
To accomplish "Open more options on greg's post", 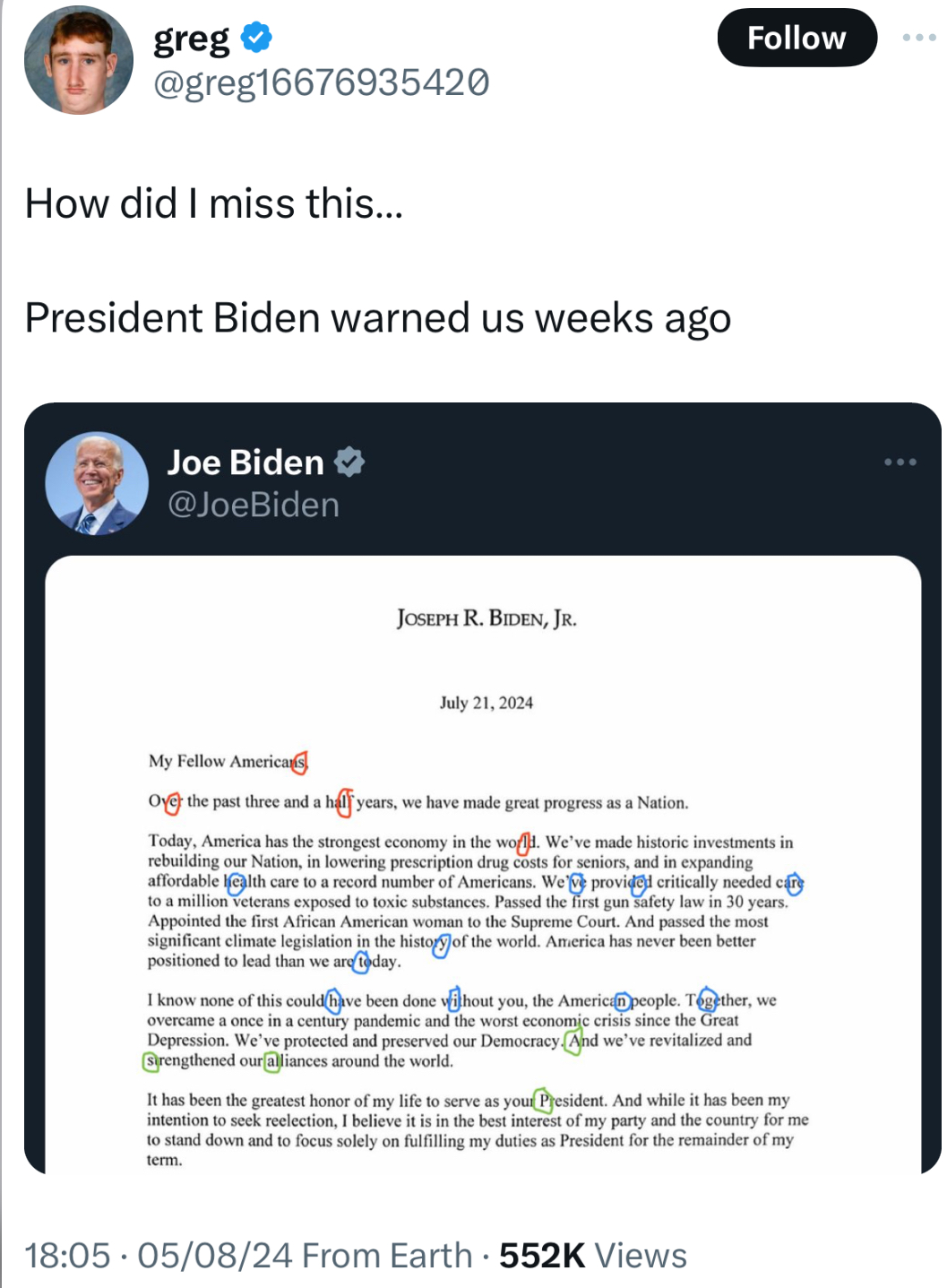I will coord(918,38).
